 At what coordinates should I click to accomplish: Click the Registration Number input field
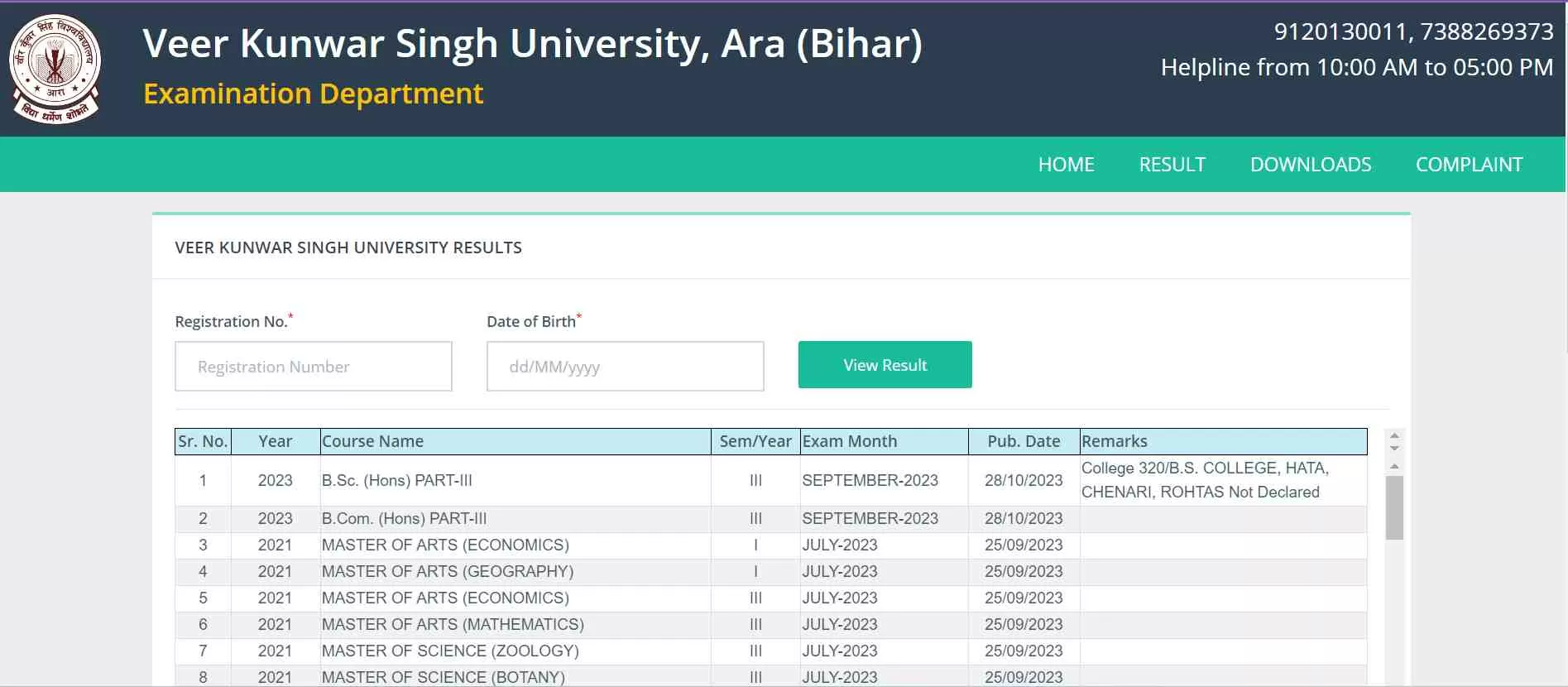314,366
